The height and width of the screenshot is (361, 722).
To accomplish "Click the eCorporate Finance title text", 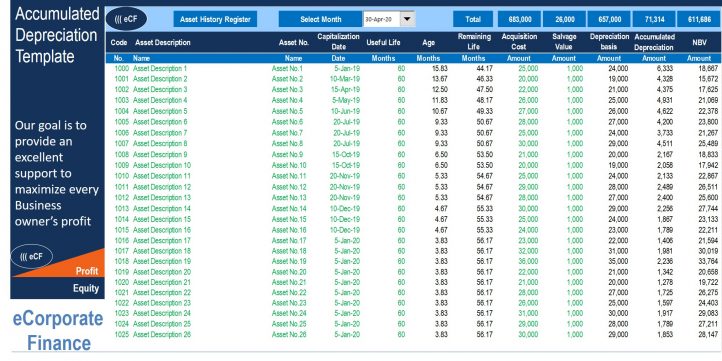I will (x=58, y=331).
